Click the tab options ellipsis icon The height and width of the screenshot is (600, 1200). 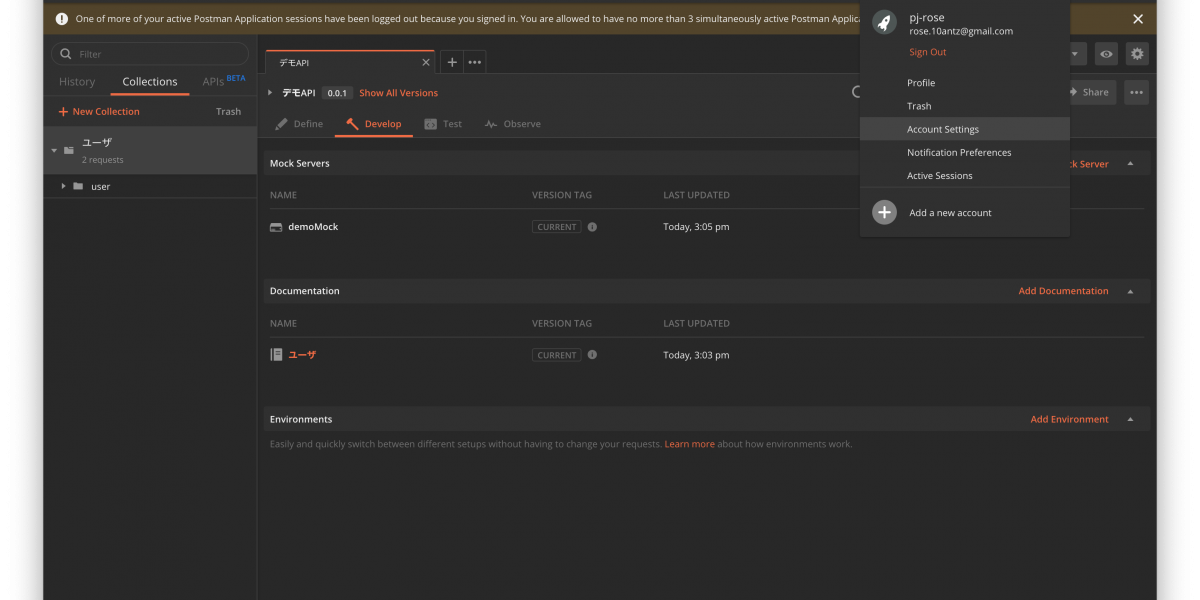click(x=475, y=62)
